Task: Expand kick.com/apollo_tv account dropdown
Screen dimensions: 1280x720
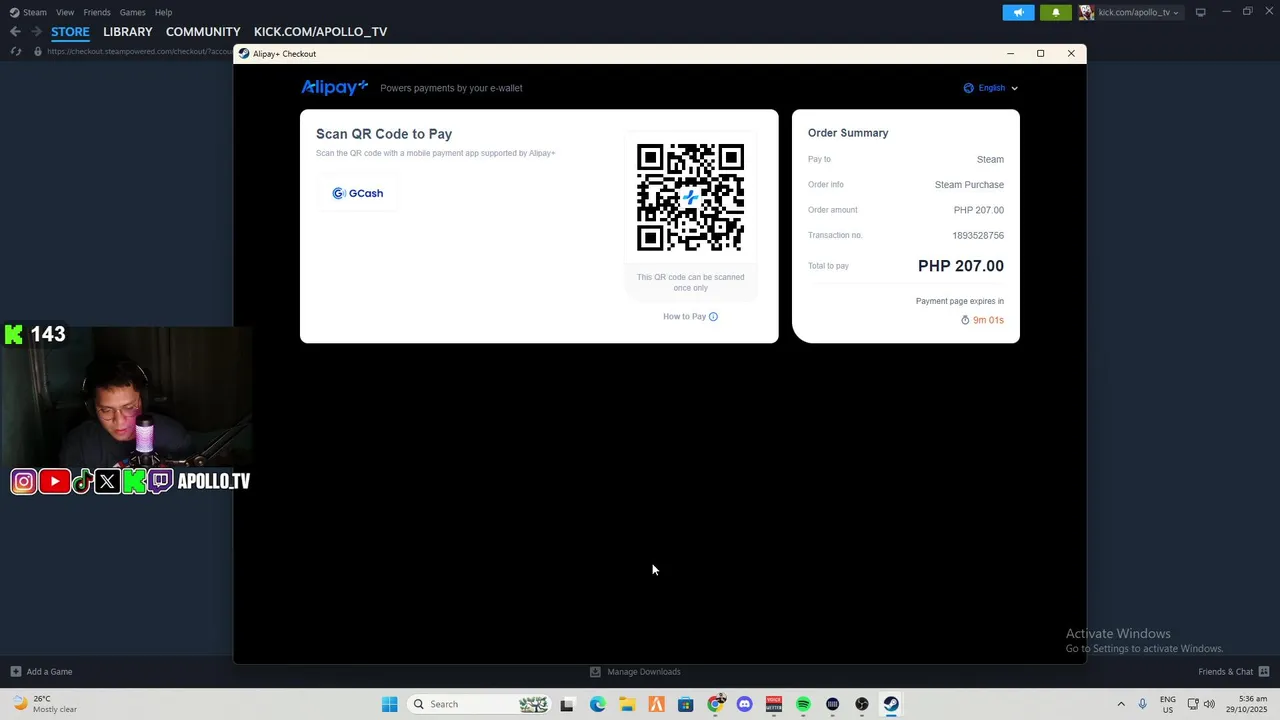Action: (x=1138, y=12)
